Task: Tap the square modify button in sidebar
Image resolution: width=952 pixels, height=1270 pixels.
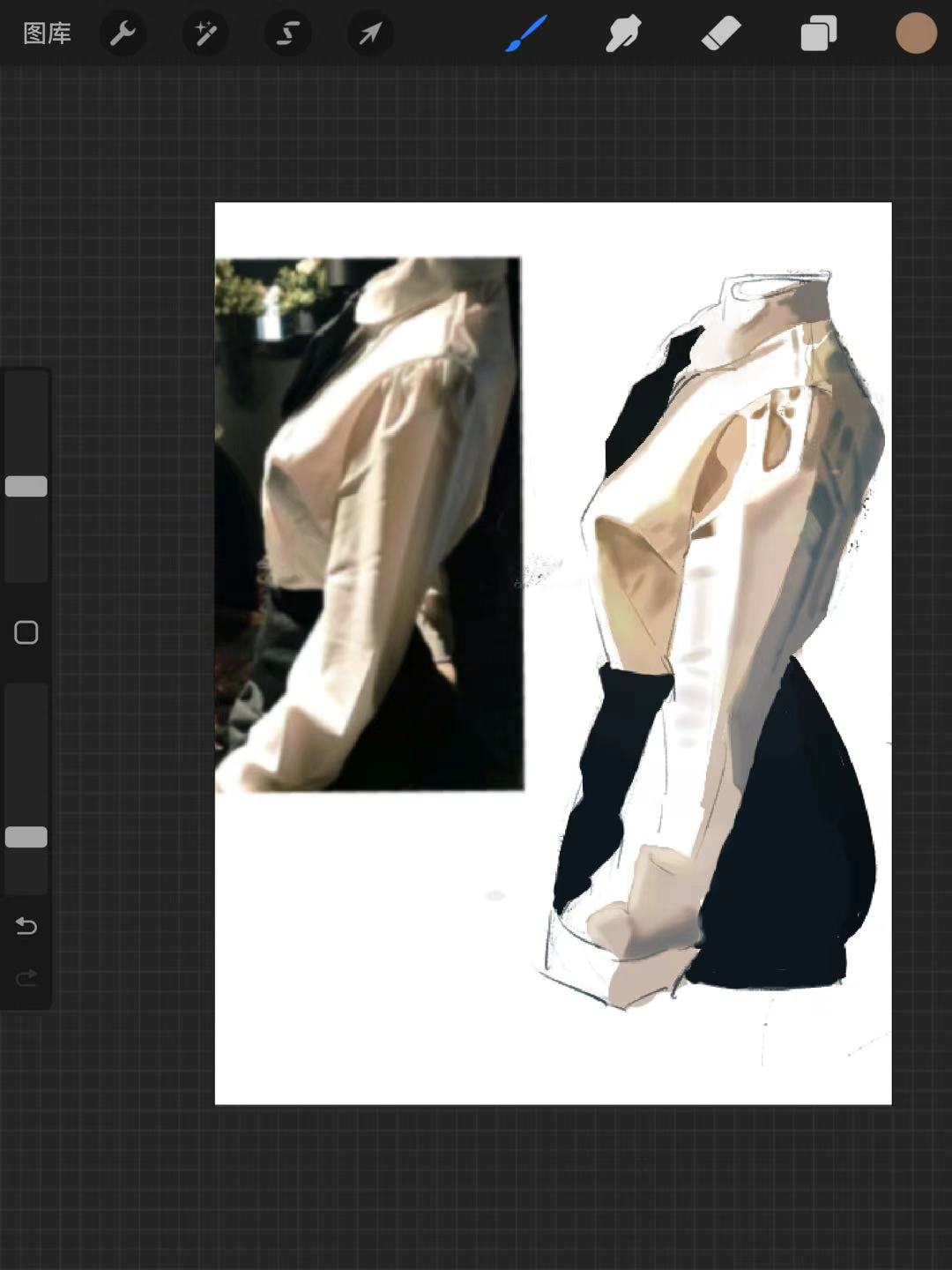Action: (26, 632)
